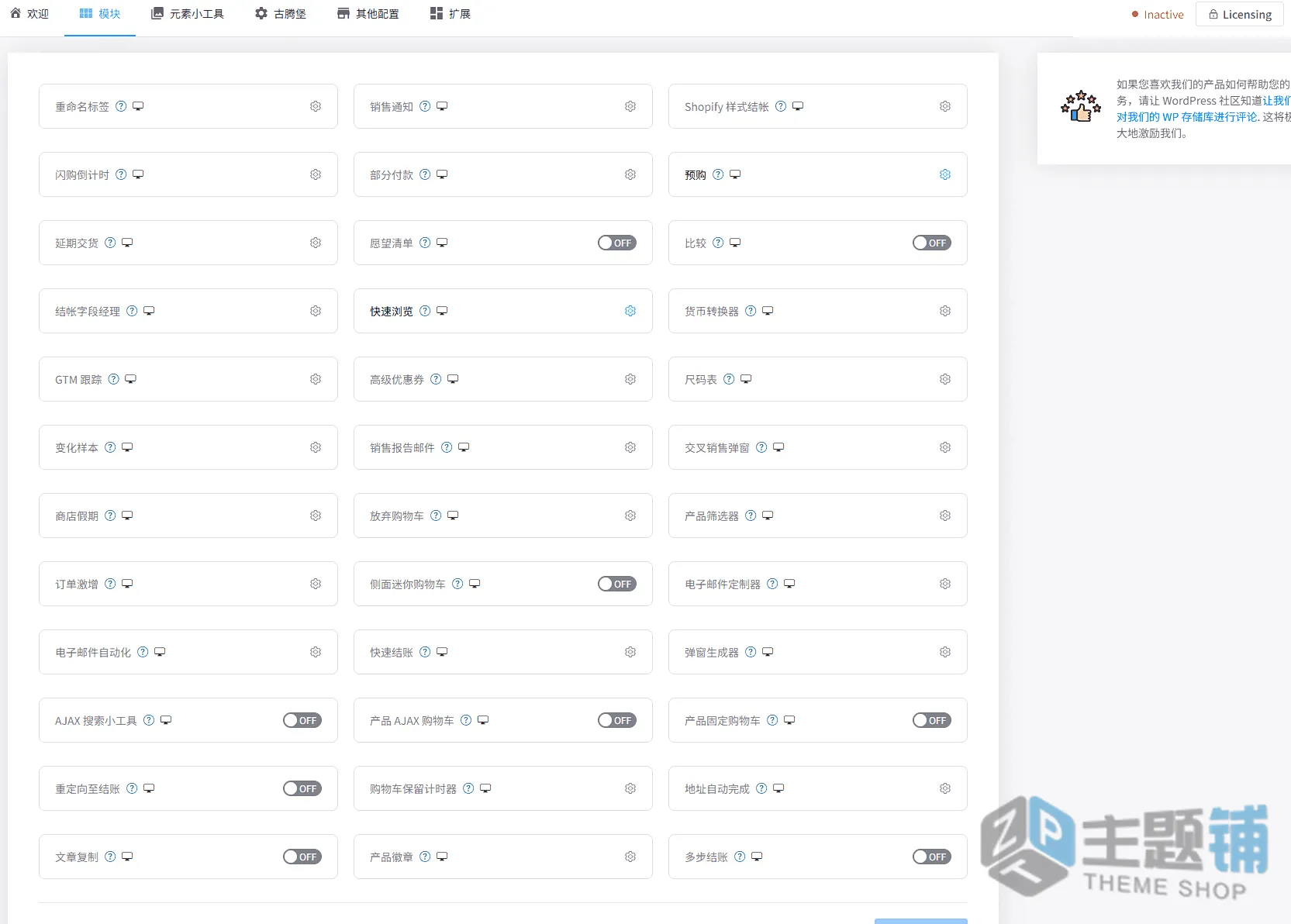
Task: Enable 产品 AJAX 购物车 switch
Action: coord(617,720)
